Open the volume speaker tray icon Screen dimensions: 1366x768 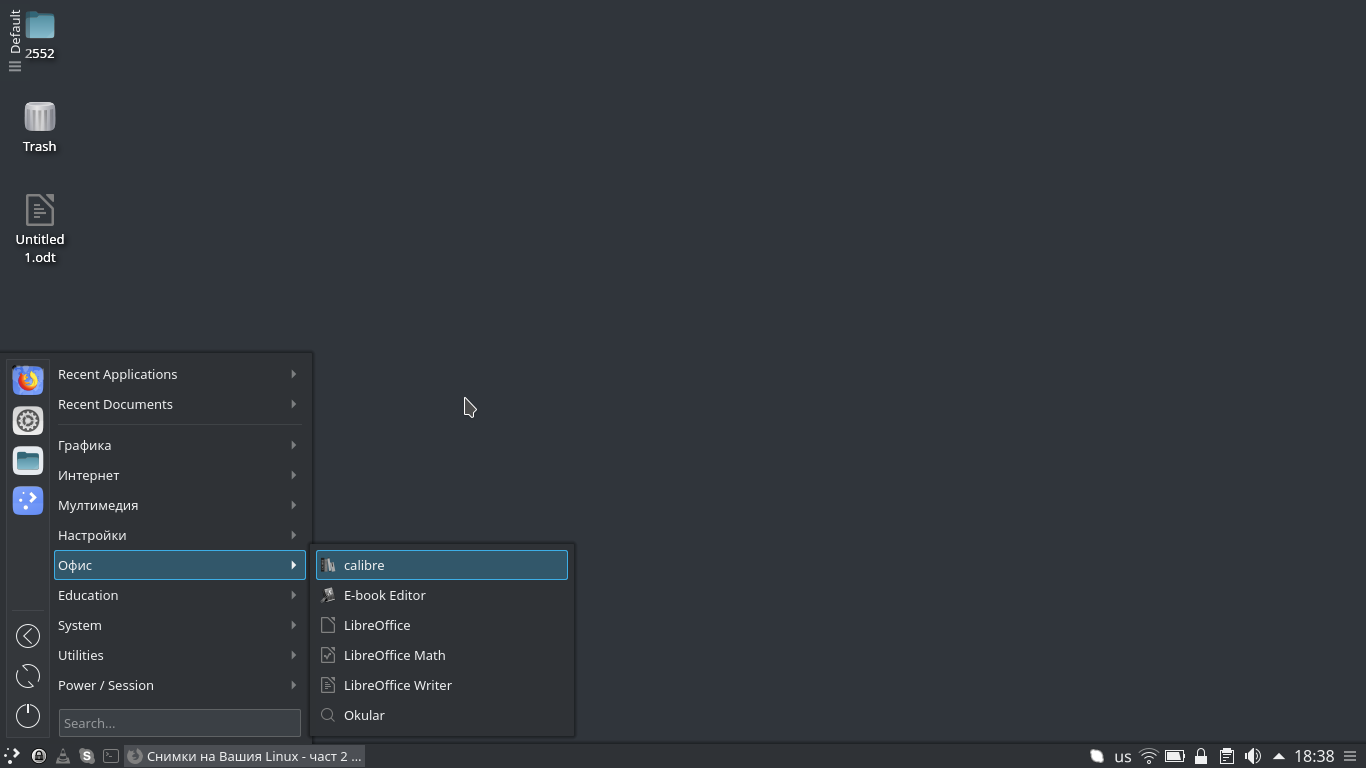click(x=1252, y=756)
